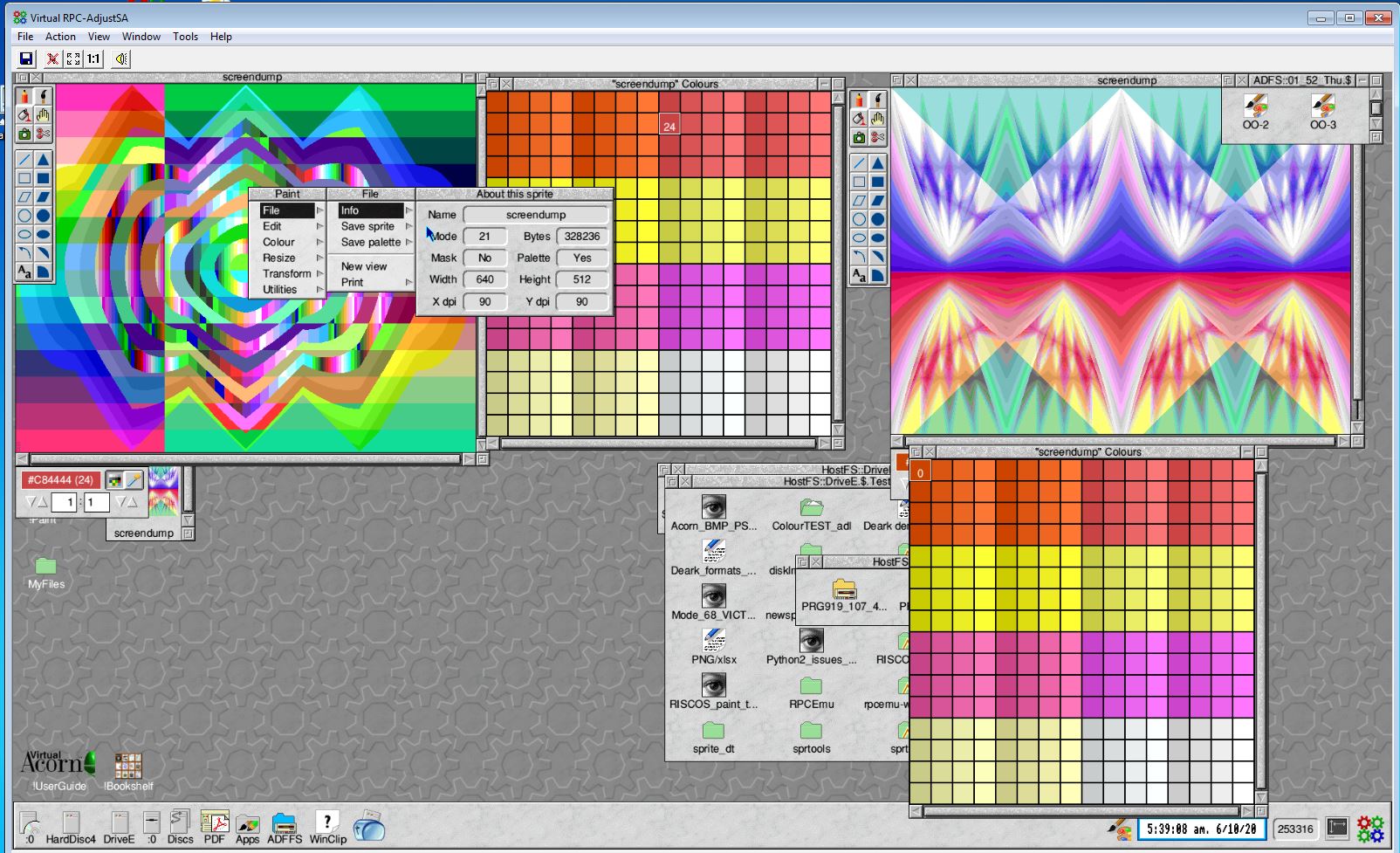Choose the filled ellipse tool in right toolbox

pos(878,237)
